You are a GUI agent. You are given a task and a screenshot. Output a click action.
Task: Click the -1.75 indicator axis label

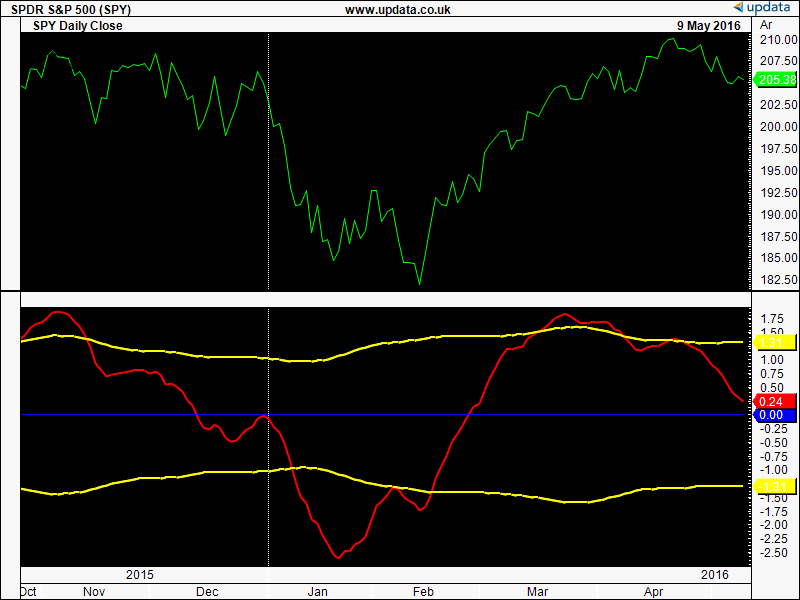pos(773,511)
